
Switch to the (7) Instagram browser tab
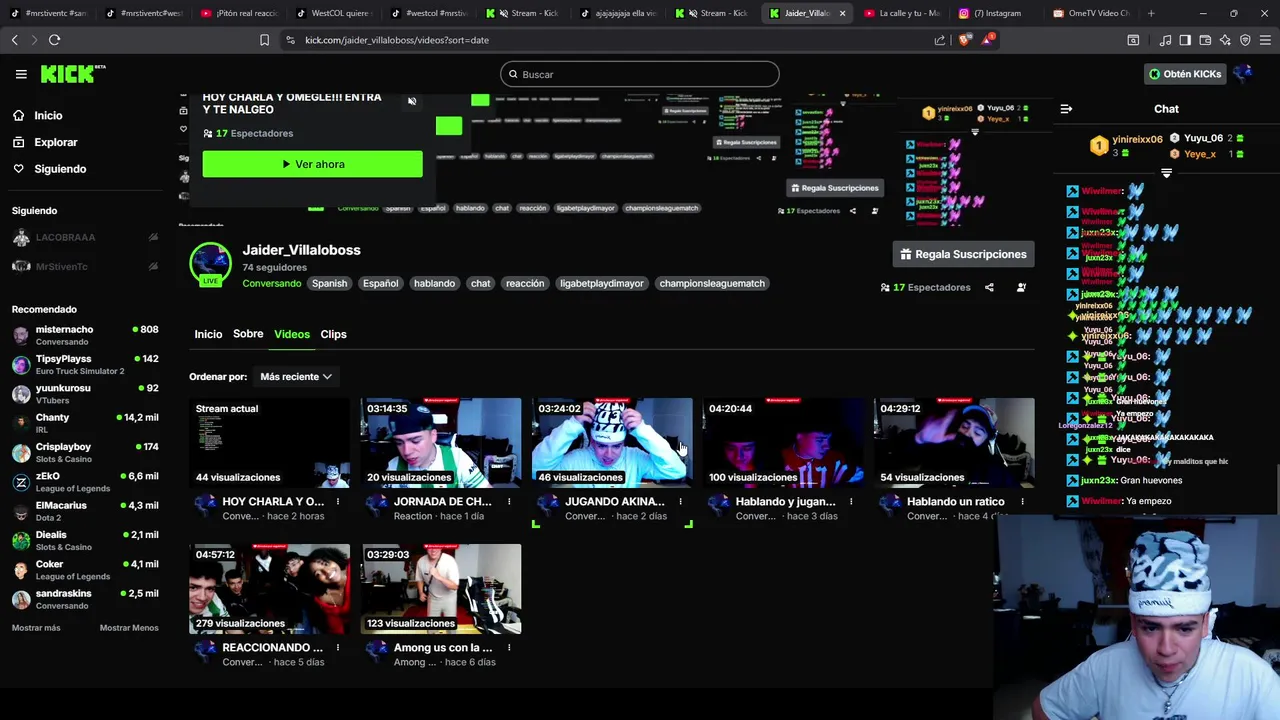tap(995, 13)
